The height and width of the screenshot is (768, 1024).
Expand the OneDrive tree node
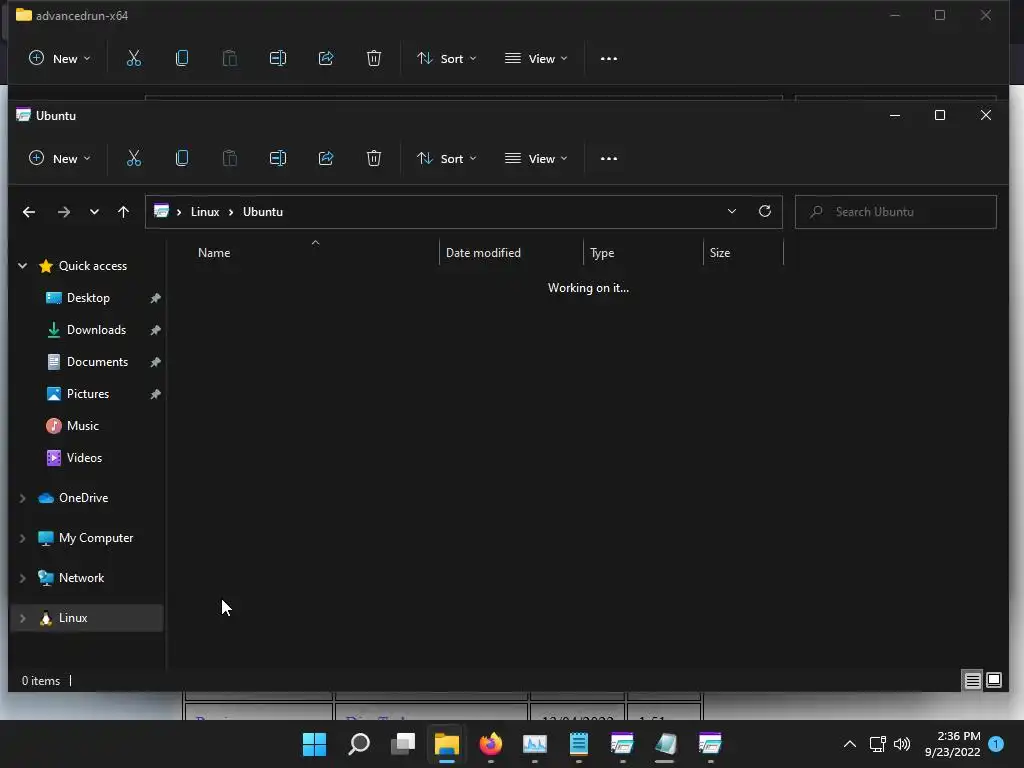pos(23,498)
